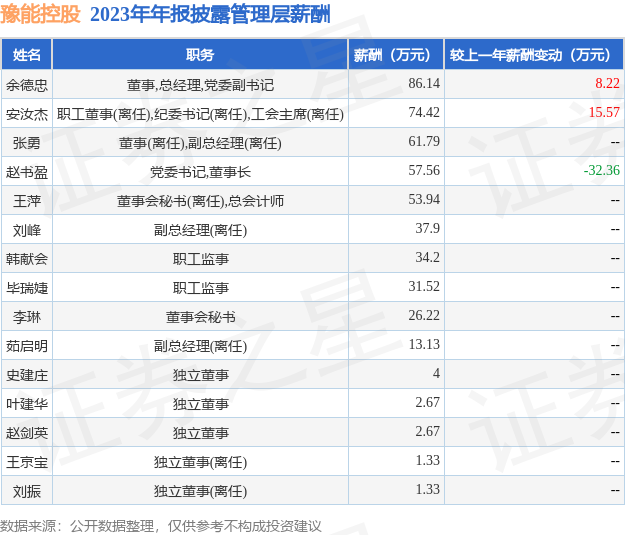
Task: Click the red change value 8.22
Action: click(607, 83)
